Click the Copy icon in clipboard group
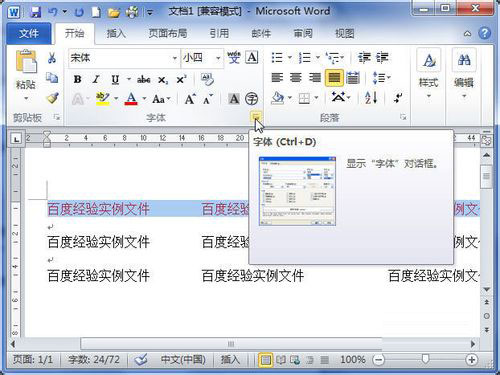500x375 pixels. (x=52, y=78)
